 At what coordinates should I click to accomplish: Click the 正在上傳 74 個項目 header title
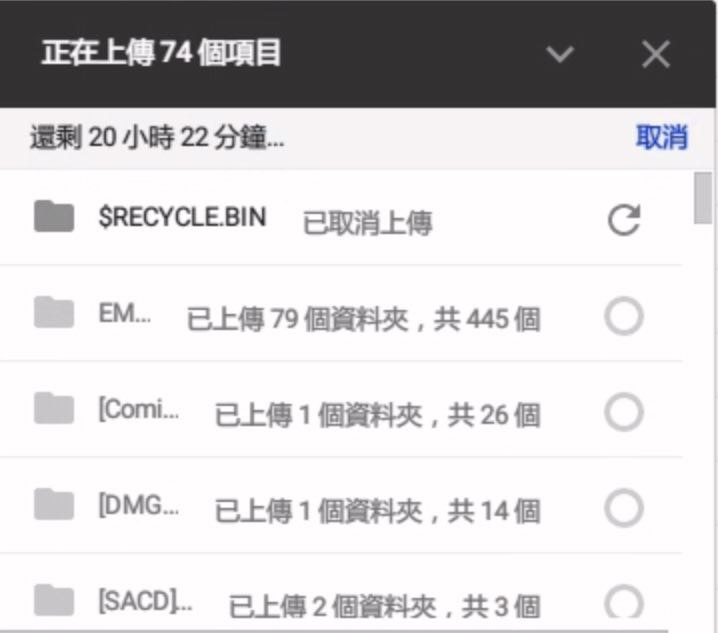[161, 54]
